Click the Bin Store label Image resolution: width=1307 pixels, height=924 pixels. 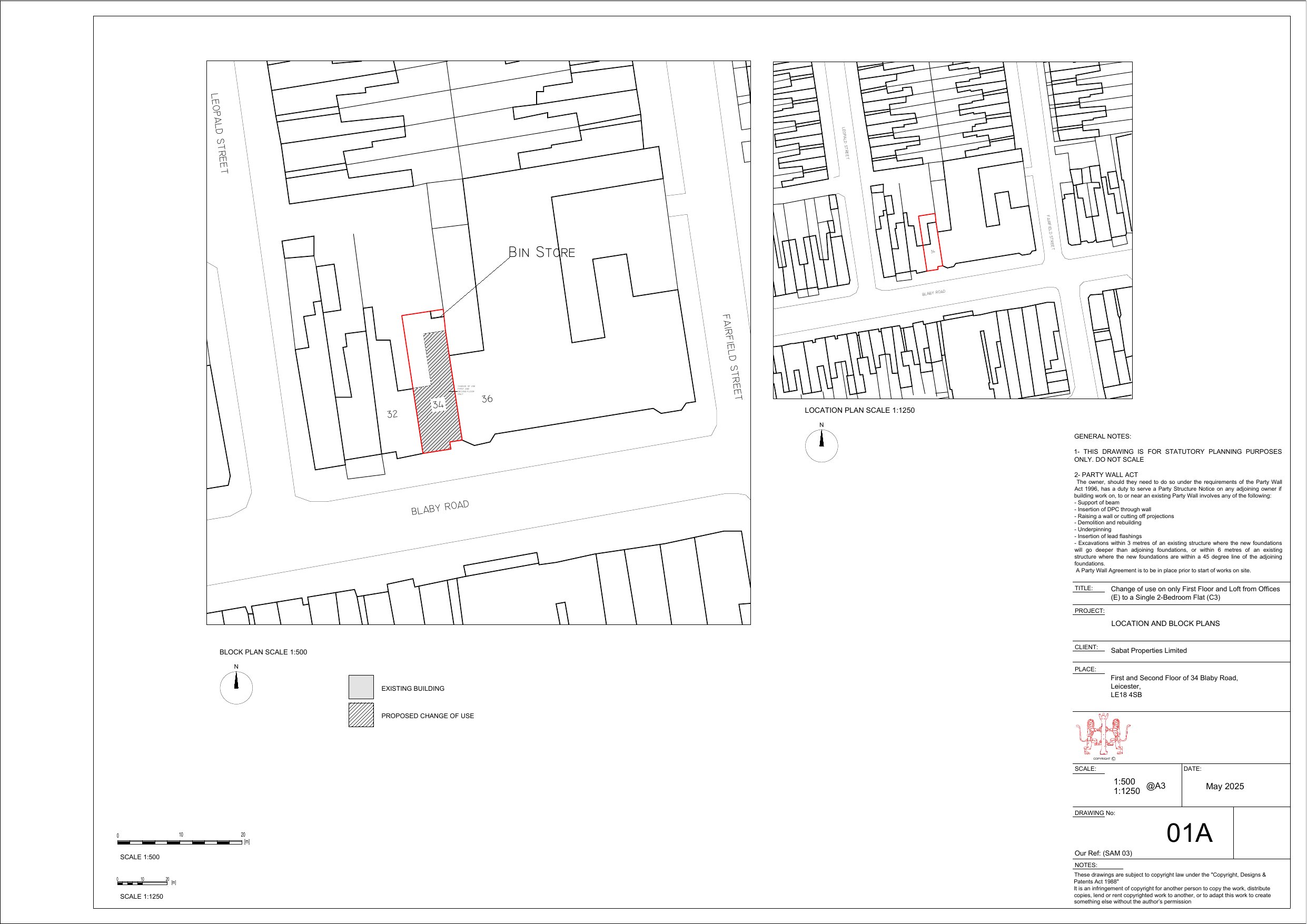pos(541,252)
